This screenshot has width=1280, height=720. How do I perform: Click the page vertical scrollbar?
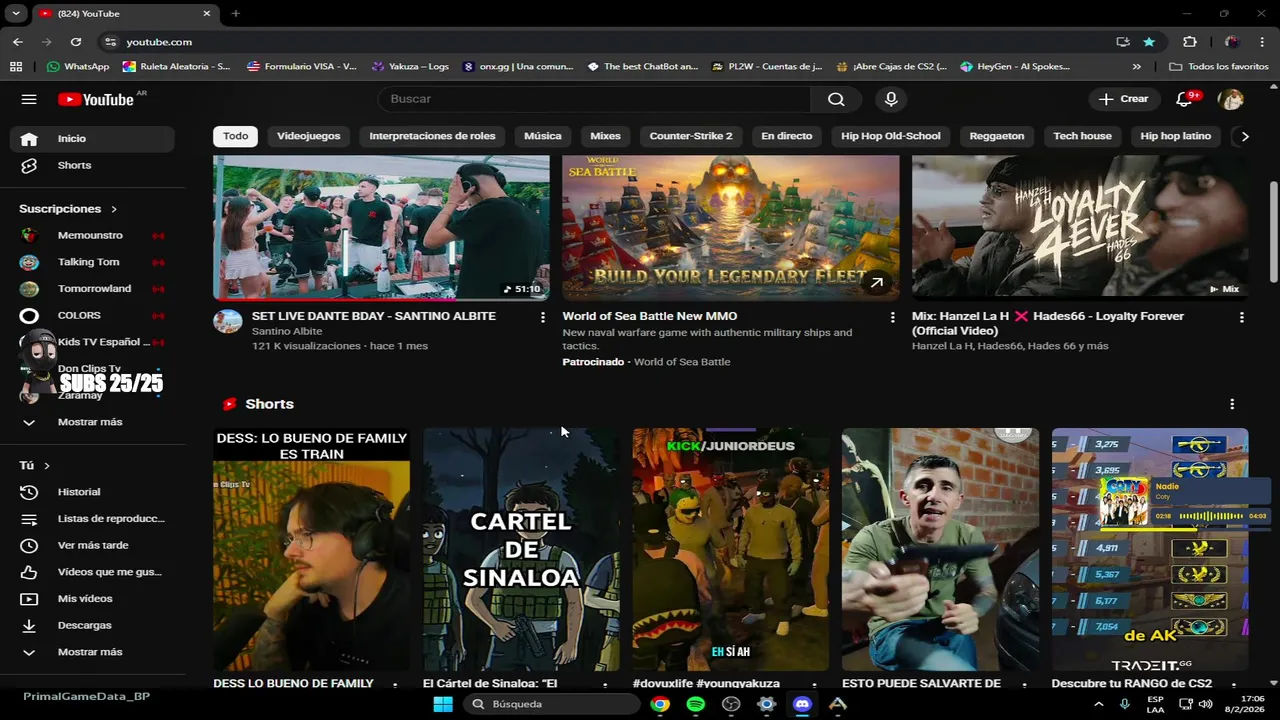click(x=1273, y=231)
